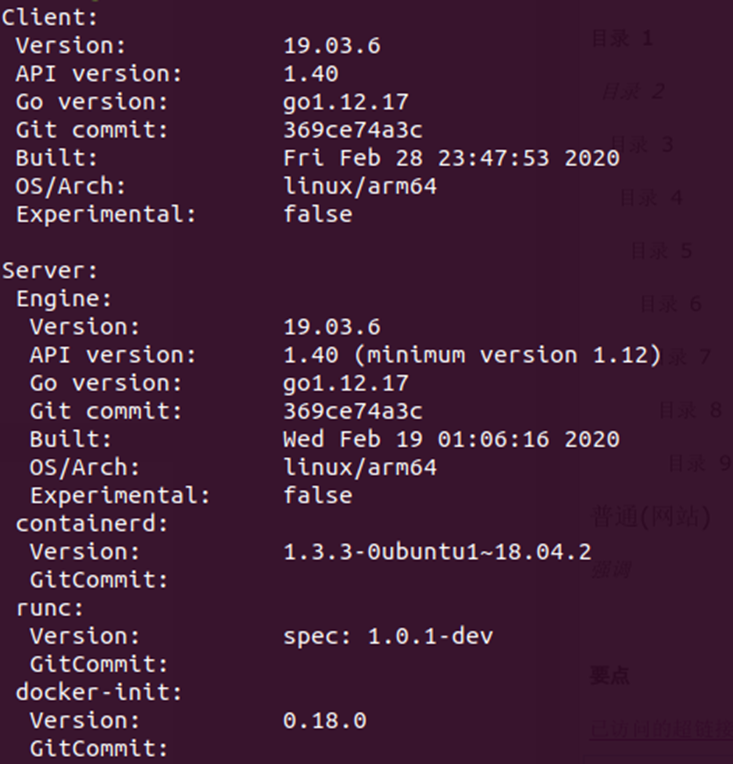
Task: Select the Client Experimental value false
Action: (x=318, y=215)
